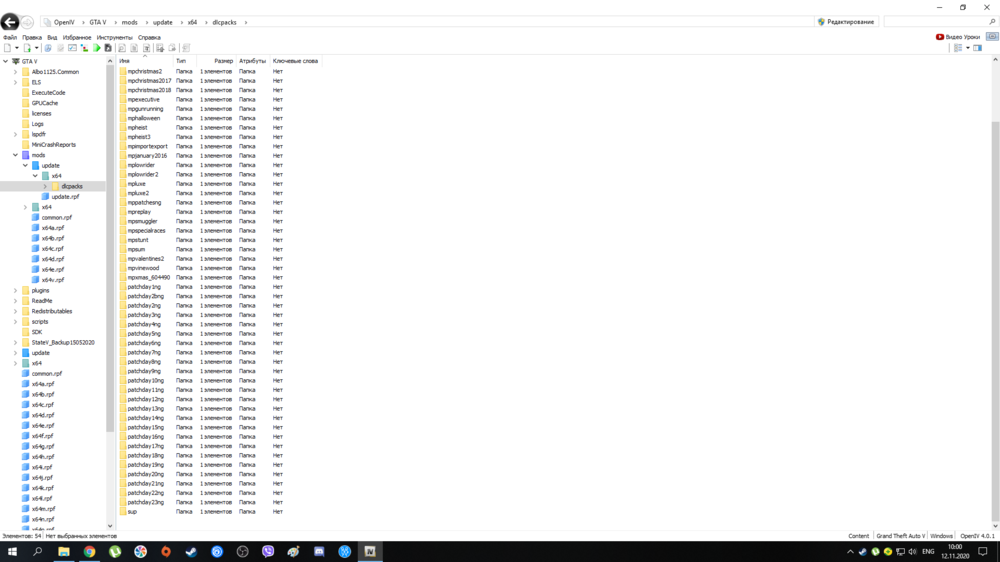Toggle the preview pane icon at top right
The height and width of the screenshot is (562, 1000).
pyautogui.click(x=978, y=48)
